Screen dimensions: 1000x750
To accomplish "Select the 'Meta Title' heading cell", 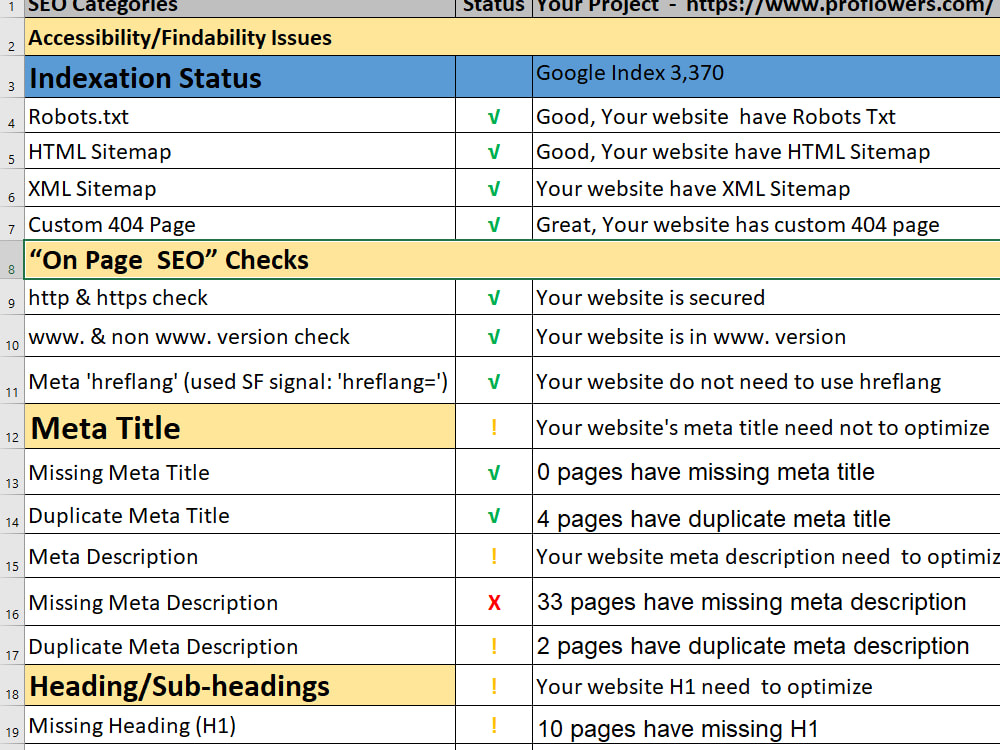I will click(240, 427).
